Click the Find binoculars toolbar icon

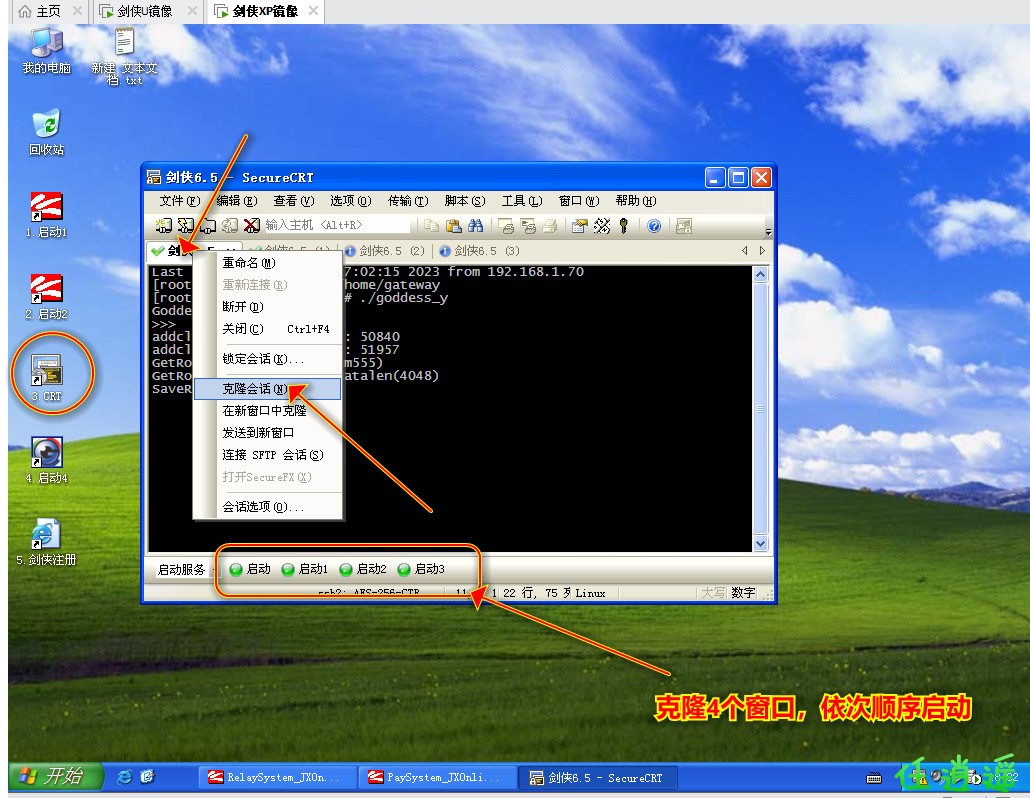point(476,226)
